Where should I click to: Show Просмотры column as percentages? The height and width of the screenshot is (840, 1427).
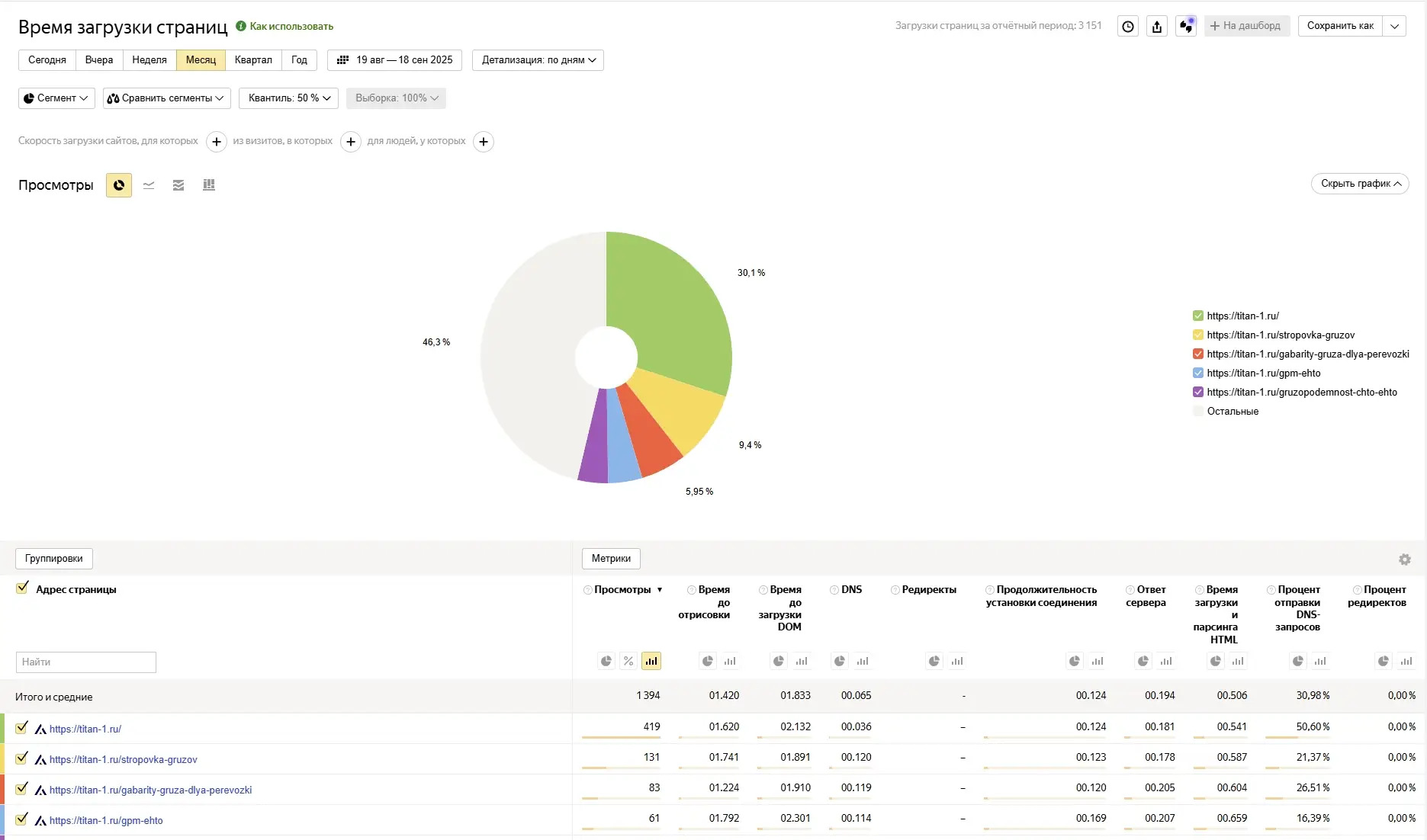click(628, 661)
